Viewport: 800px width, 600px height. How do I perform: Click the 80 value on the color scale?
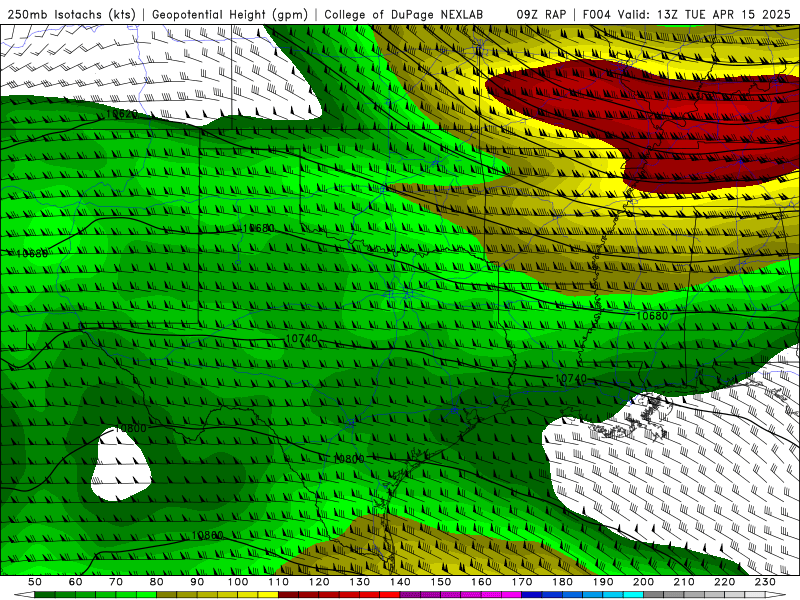click(157, 582)
